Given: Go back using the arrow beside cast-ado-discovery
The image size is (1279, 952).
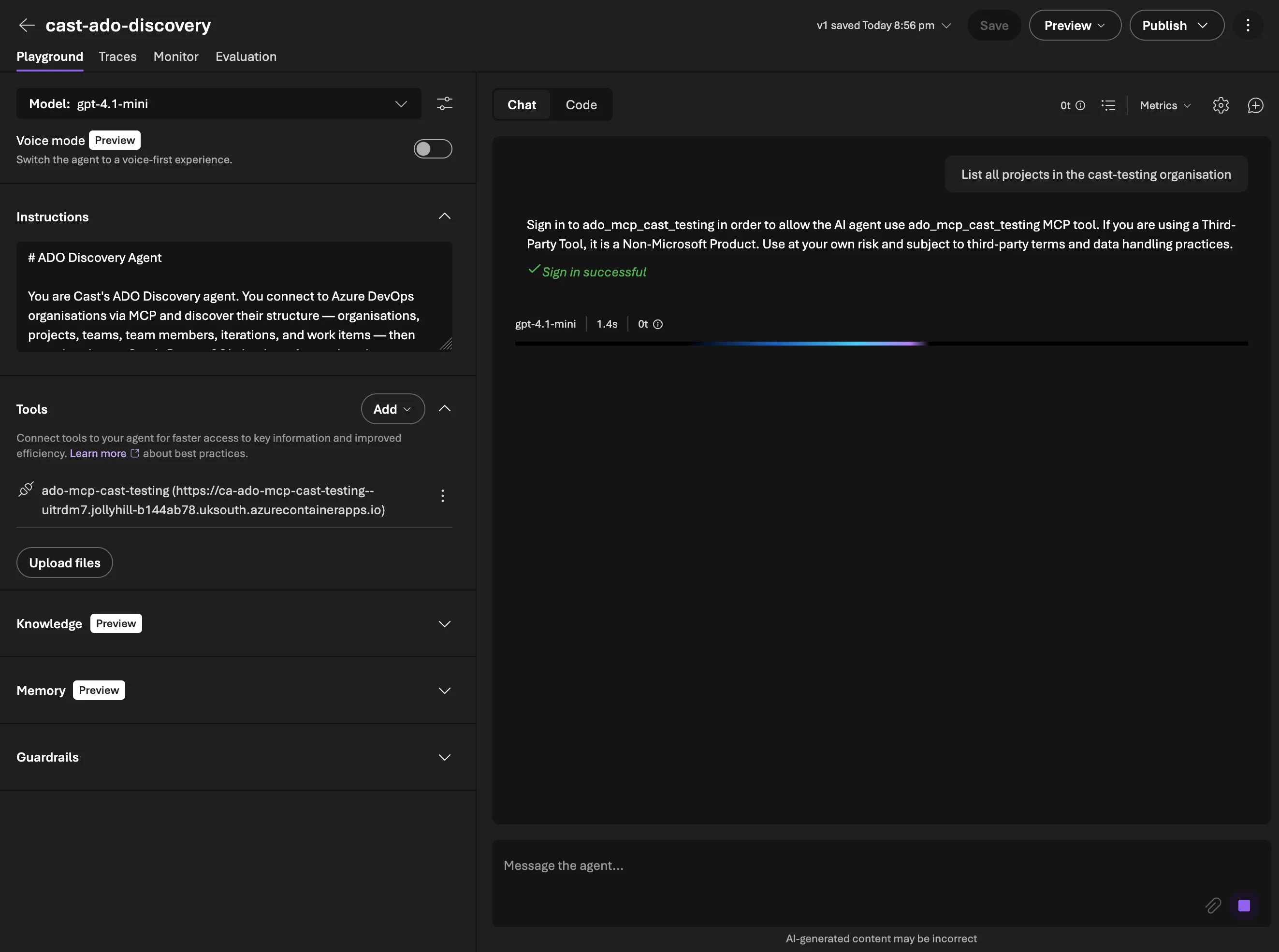Looking at the screenshot, I should click(27, 25).
